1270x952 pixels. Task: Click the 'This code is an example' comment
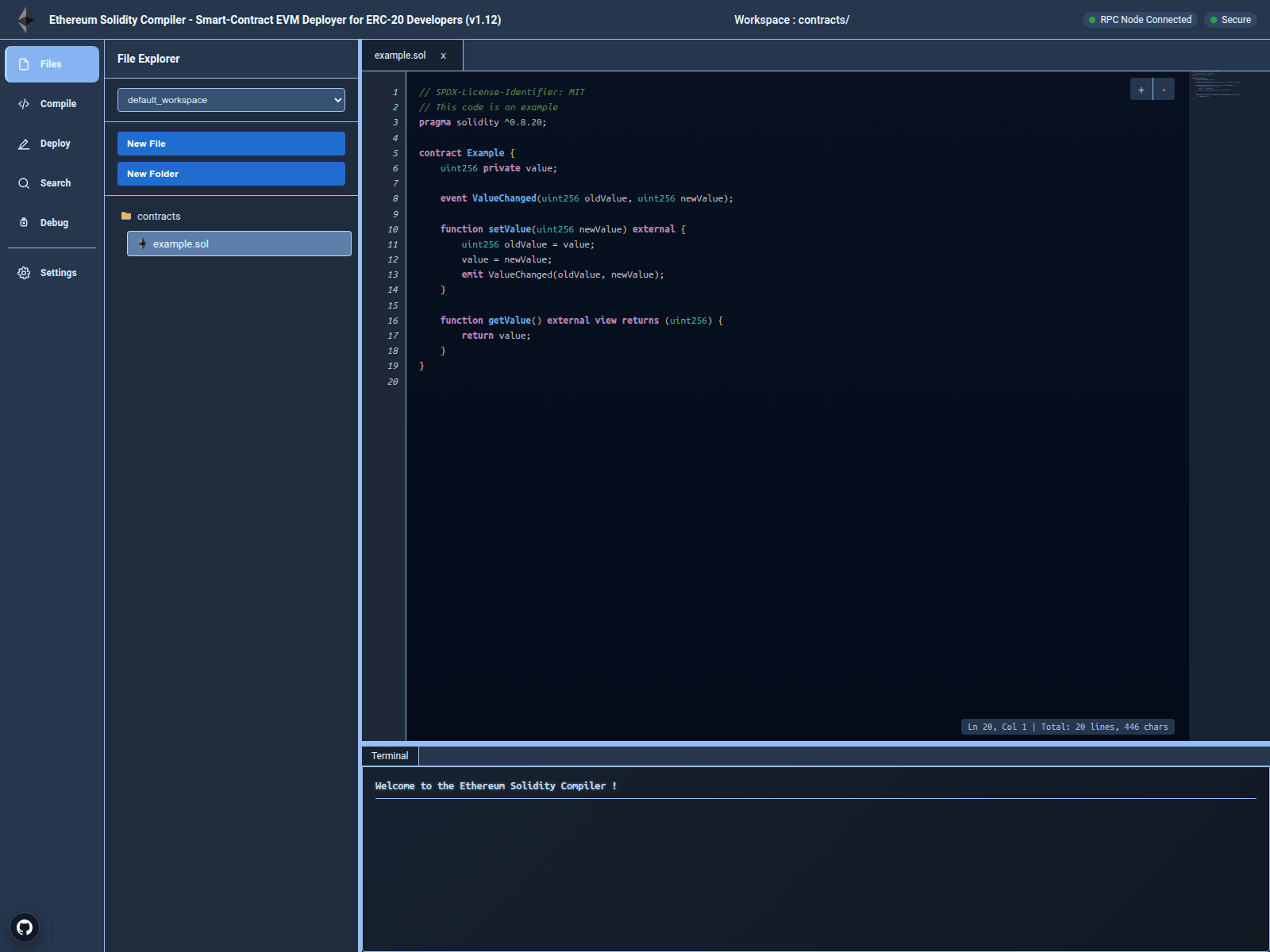tap(488, 107)
